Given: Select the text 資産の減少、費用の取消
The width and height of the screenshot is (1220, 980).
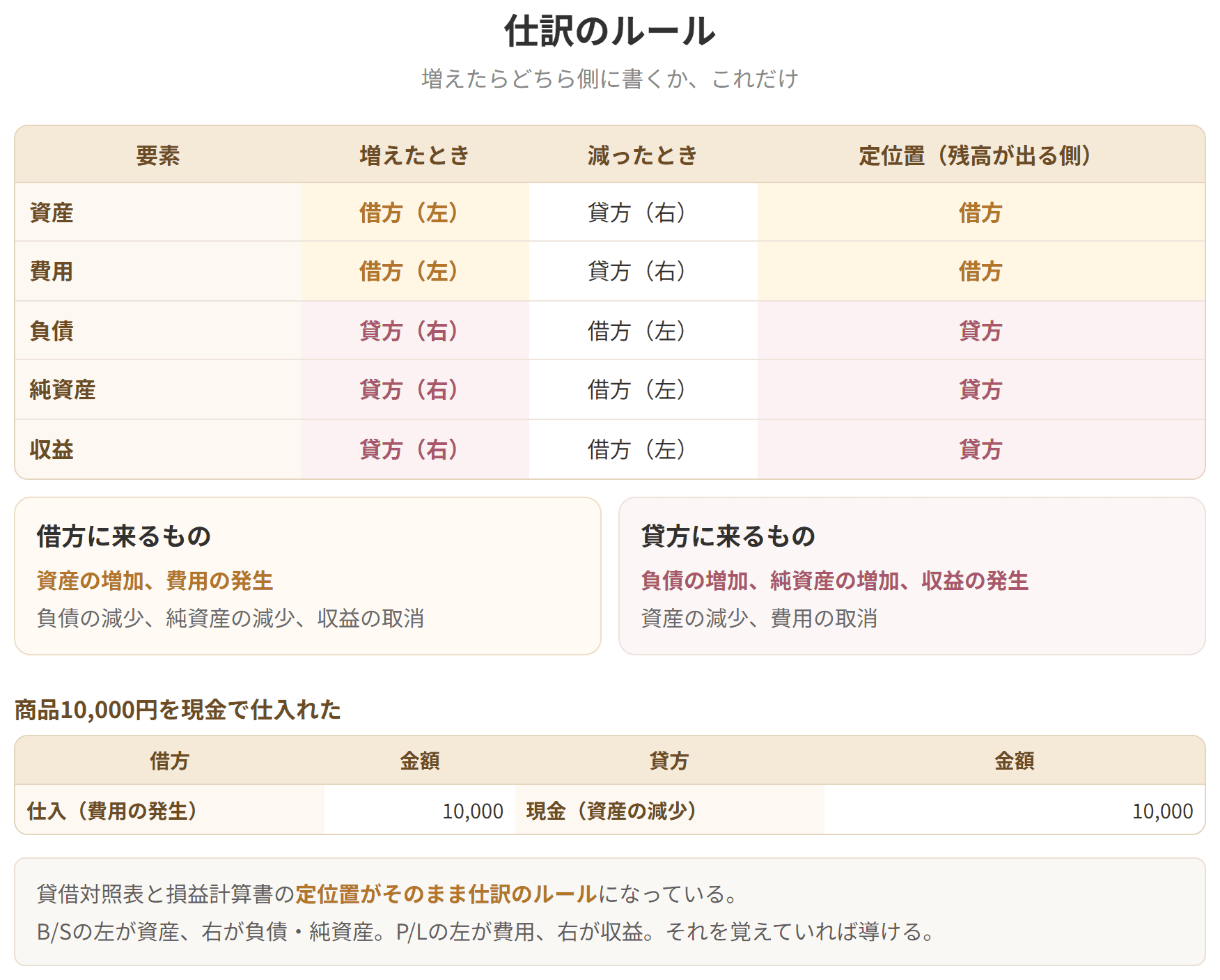Looking at the screenshot, I should coord(759,618).
